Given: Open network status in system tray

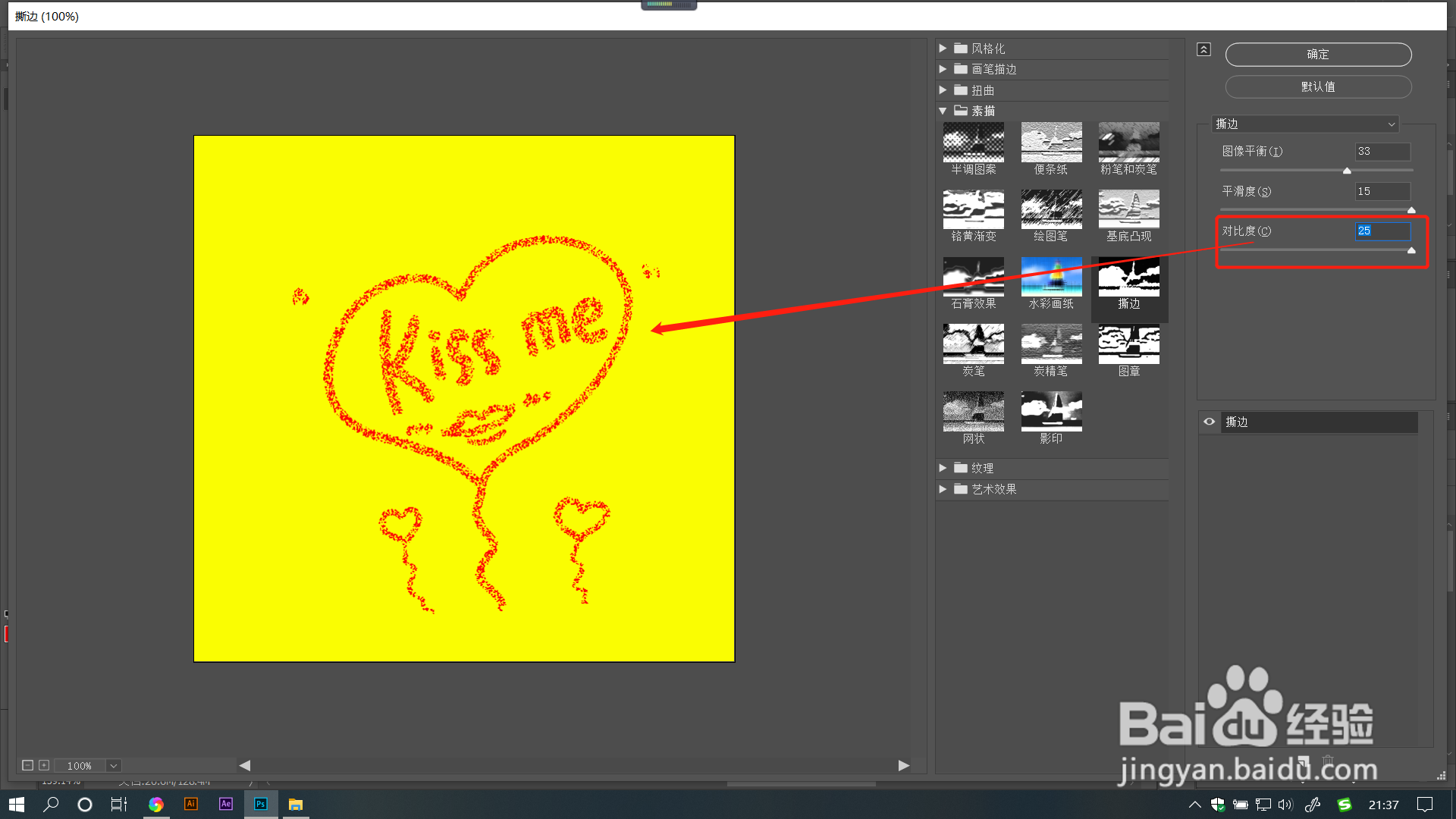Looking at the screenshot, I should [1263, 805].
